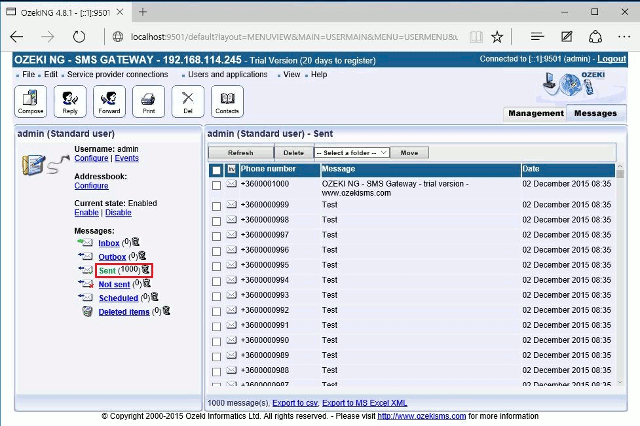Empty the Not sent folder trash icon
Screen dimensions: 640x426
coord(147,283)
